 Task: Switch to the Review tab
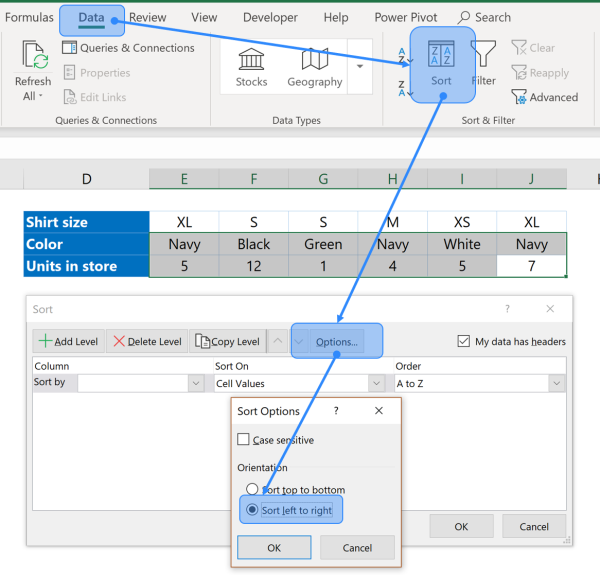148,17
